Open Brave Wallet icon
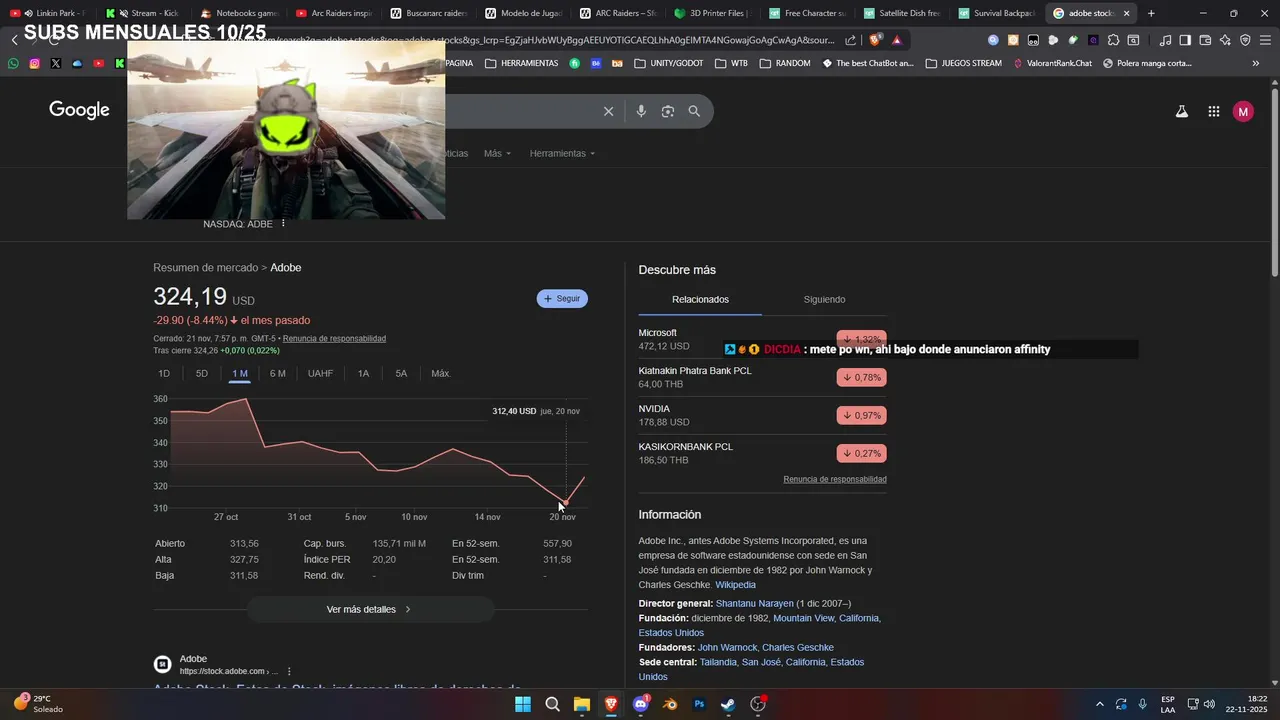The image size is (1280, 720). (1205, 40)
